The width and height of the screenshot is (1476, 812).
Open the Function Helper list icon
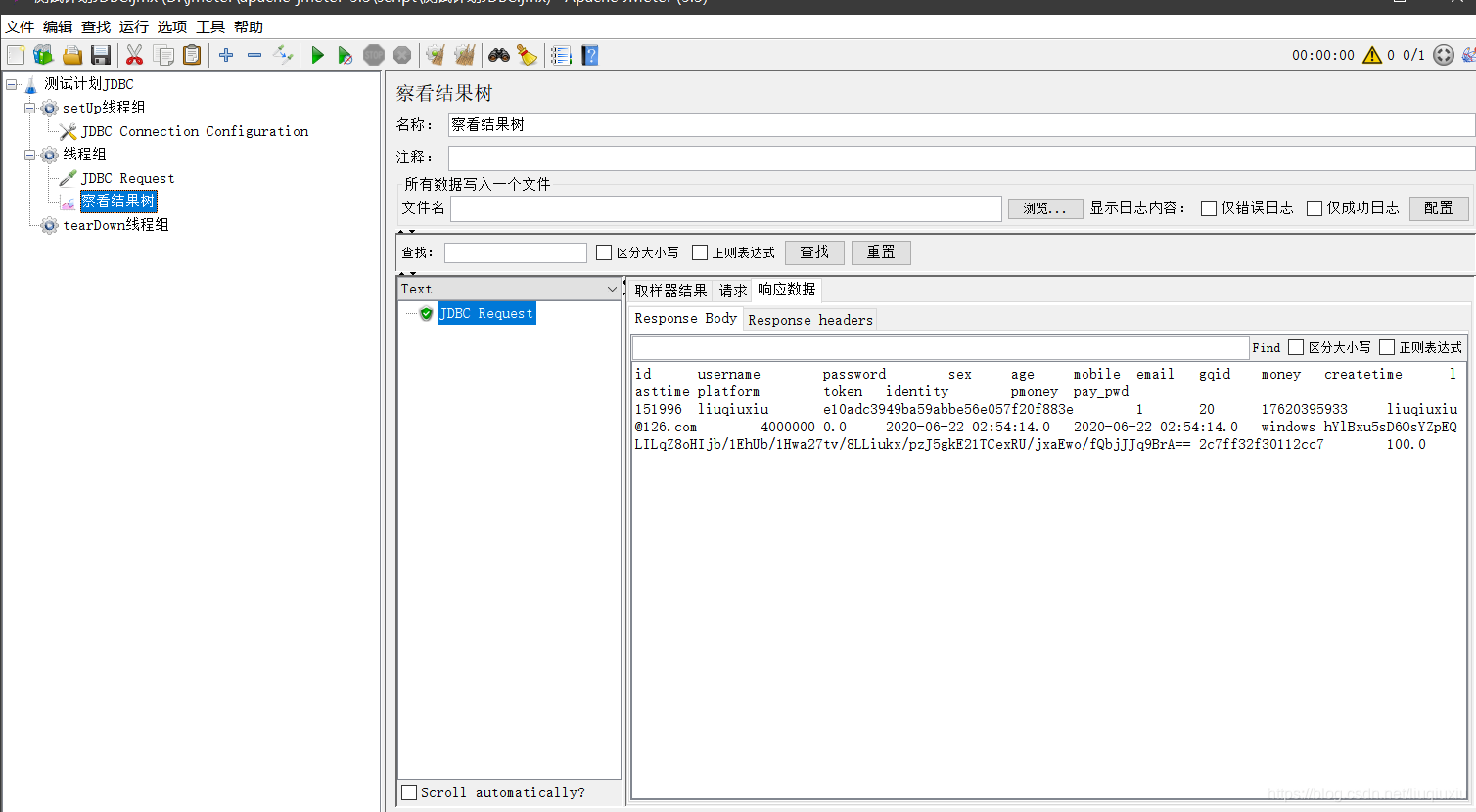click(x=561, y=55)
